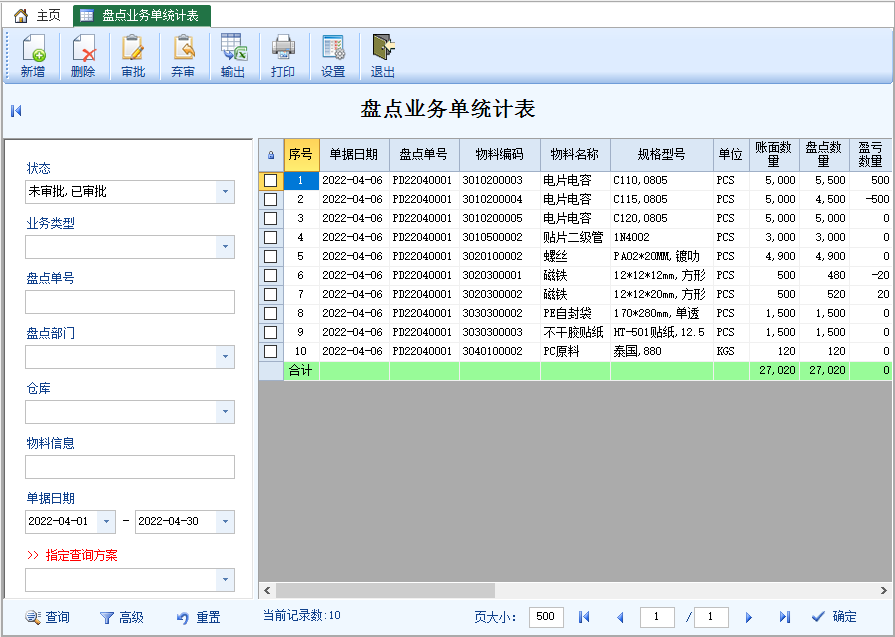
Task: Click the home icon on 主页 tab
Action: coord(21,15)
